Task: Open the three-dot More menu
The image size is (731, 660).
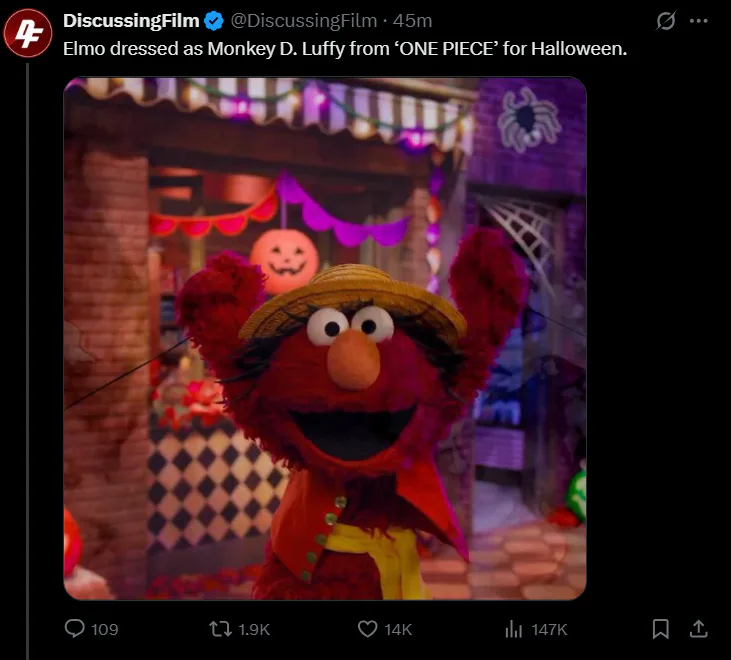Action: click(698, 21)
